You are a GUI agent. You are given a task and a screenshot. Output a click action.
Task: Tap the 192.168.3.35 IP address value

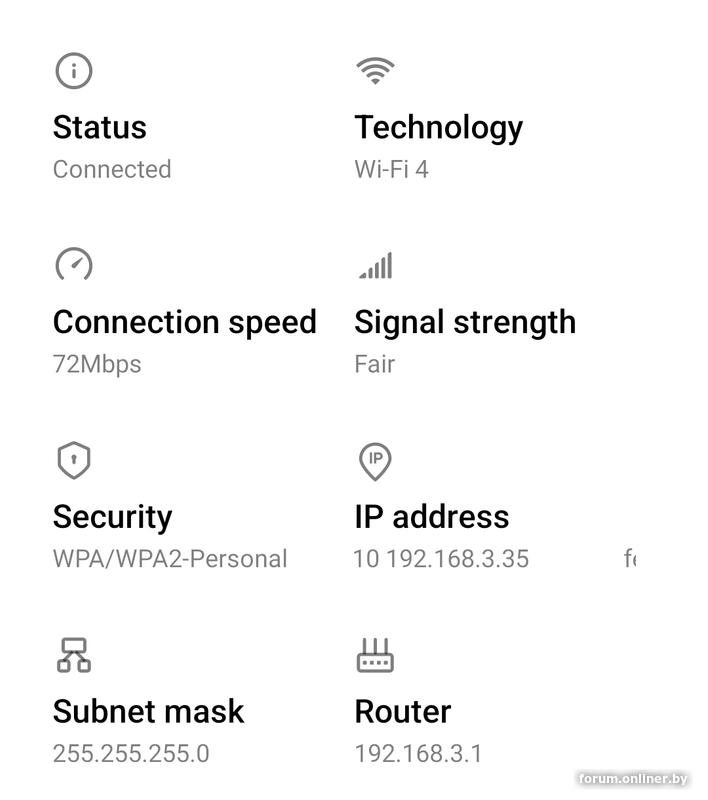[x=457, y=558]
